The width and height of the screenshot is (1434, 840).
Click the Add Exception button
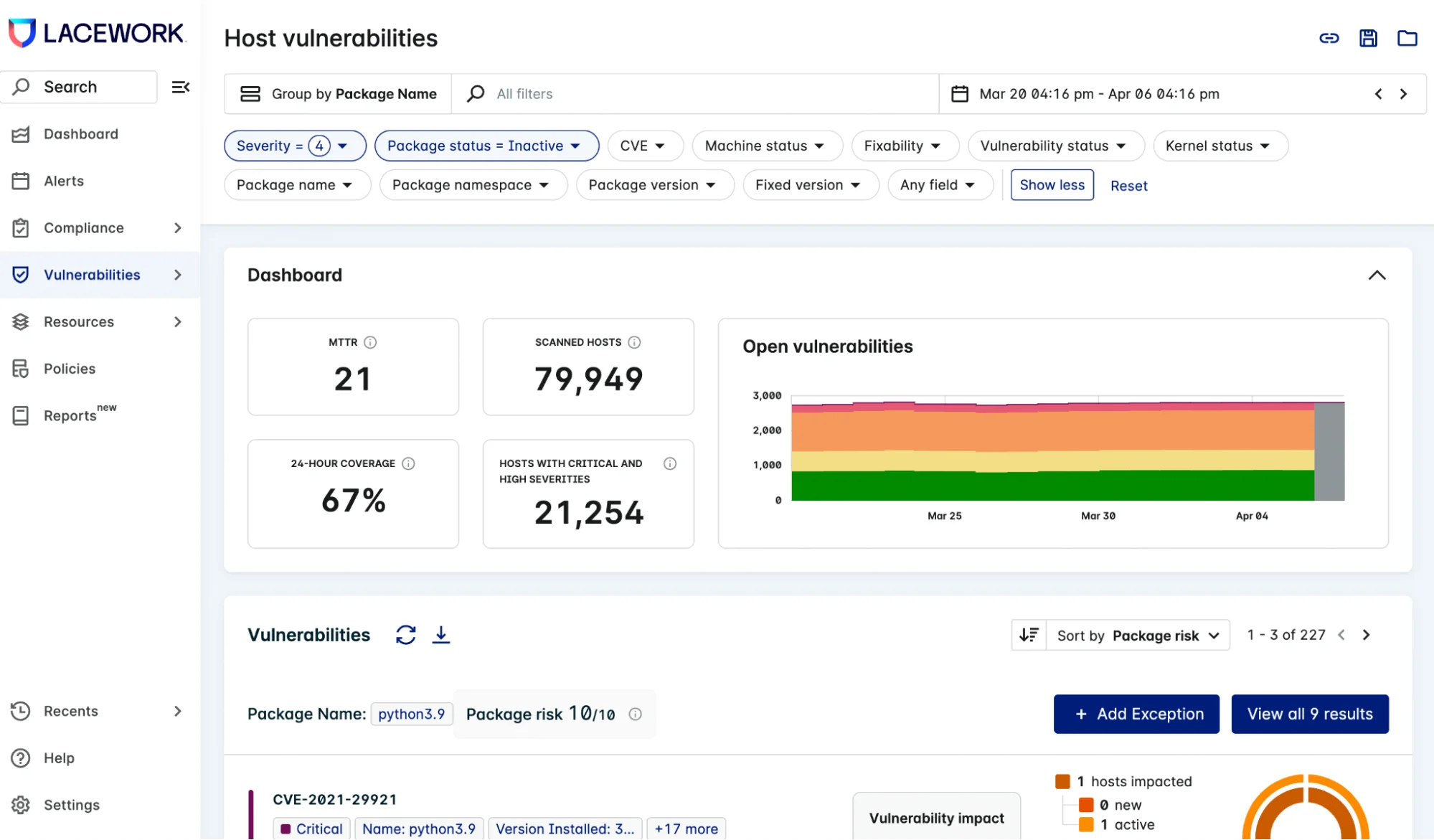pos(1136,714)
